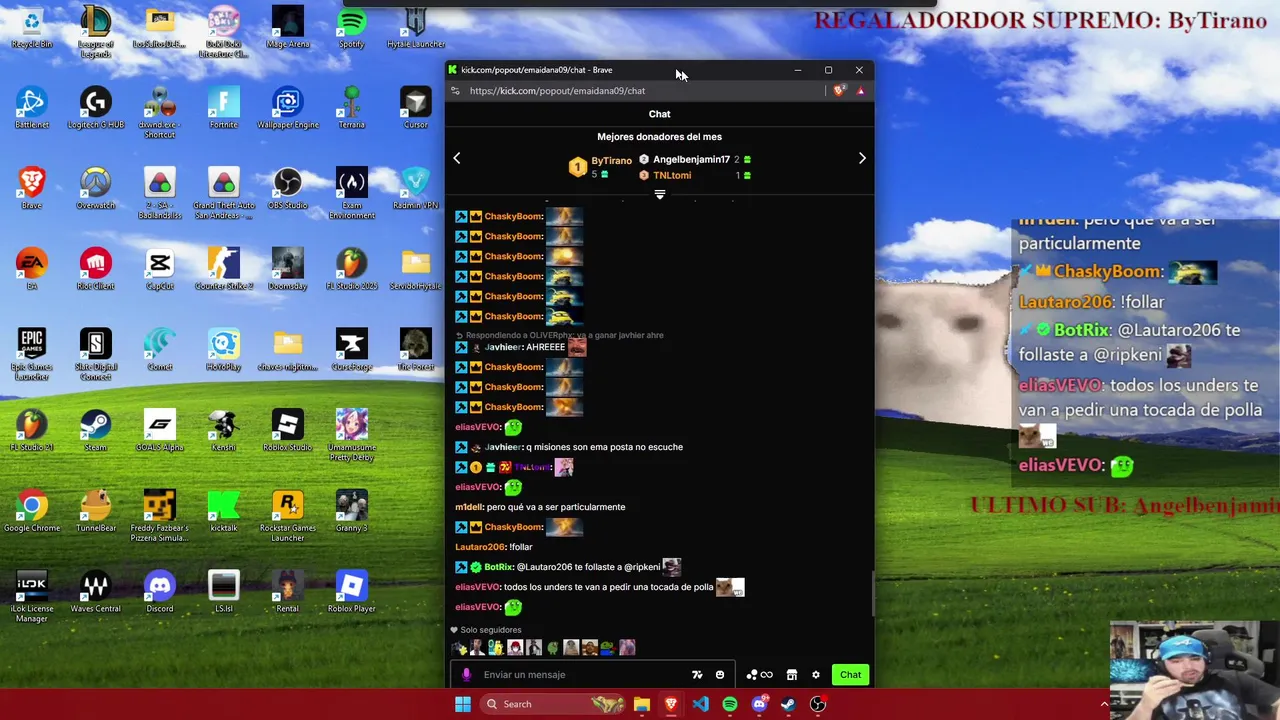Select iLok License Manager desktop icon
This screenshot has height=720, width=1280.
pos(32,597)
